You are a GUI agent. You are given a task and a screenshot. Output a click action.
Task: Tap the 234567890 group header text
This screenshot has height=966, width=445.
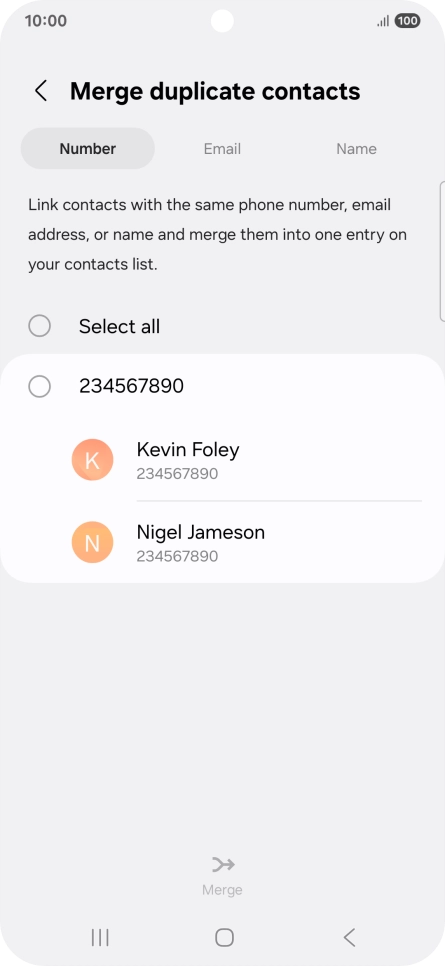(x=131, y=386)
